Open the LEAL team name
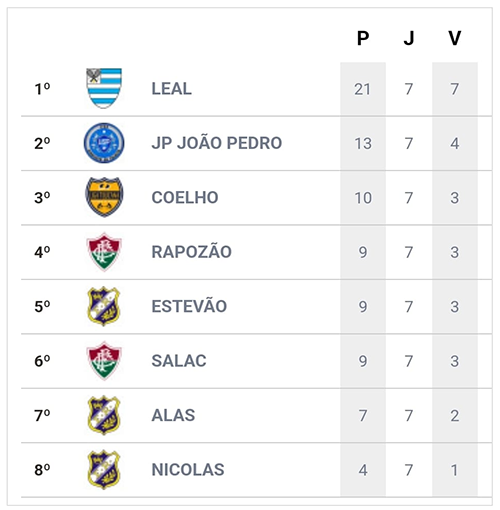 pos(172,89)
